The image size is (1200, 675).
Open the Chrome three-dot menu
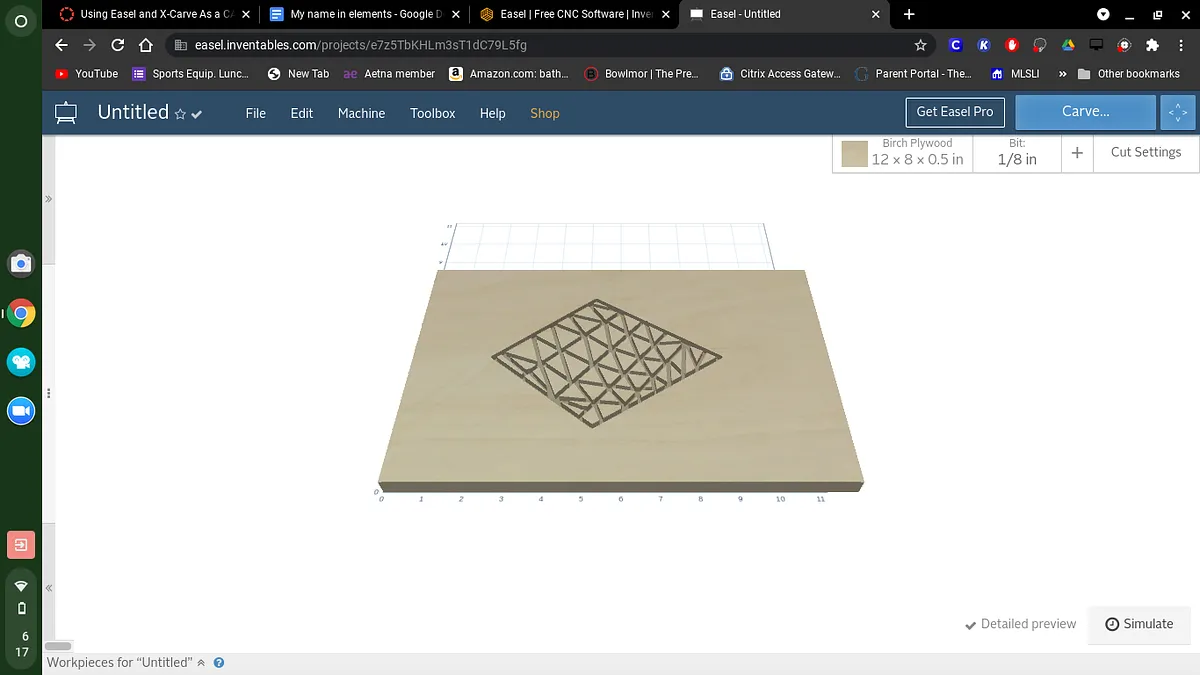1179,45
